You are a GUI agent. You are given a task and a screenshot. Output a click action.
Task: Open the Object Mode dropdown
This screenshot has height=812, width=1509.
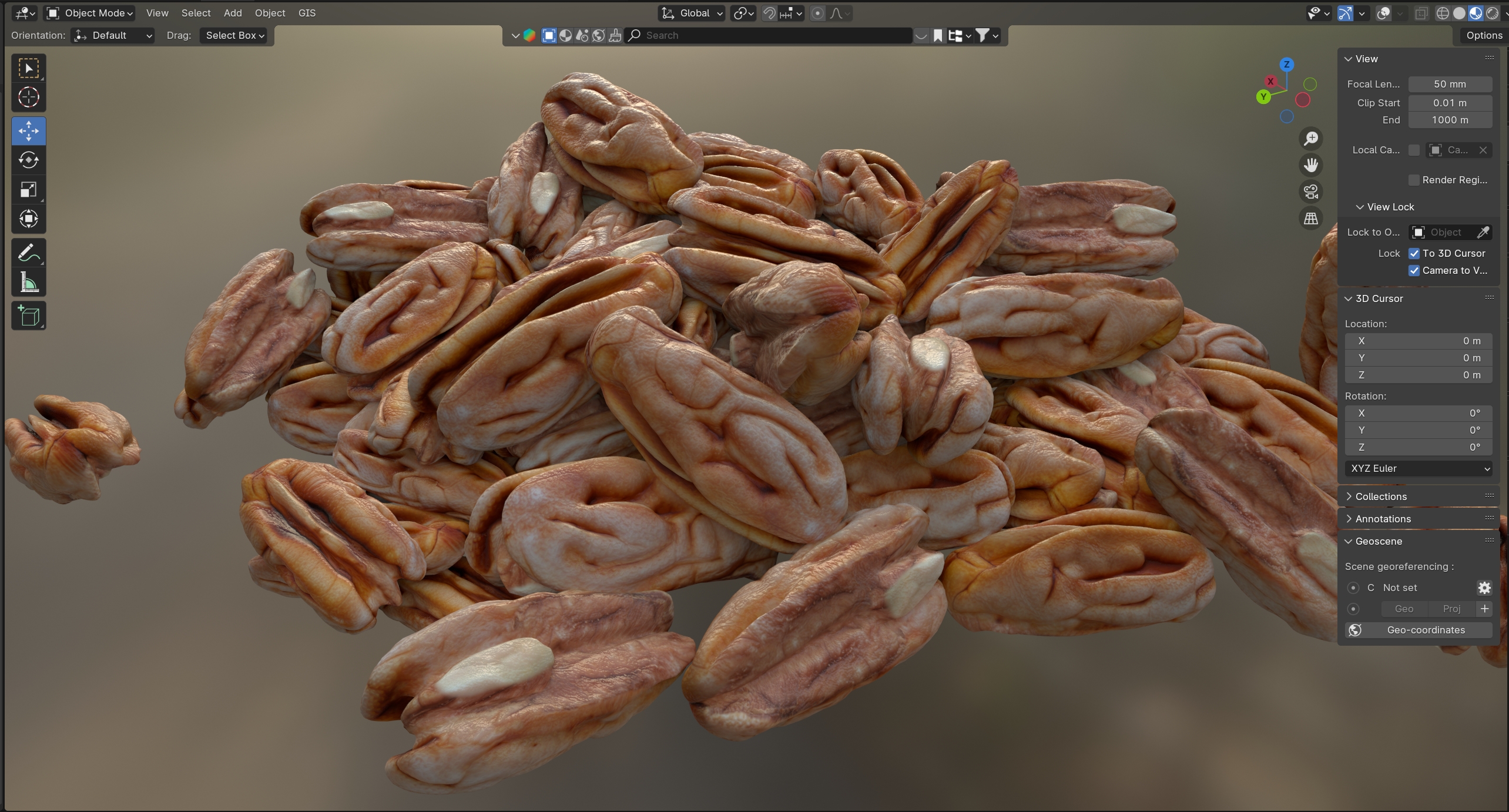[90, 13]
